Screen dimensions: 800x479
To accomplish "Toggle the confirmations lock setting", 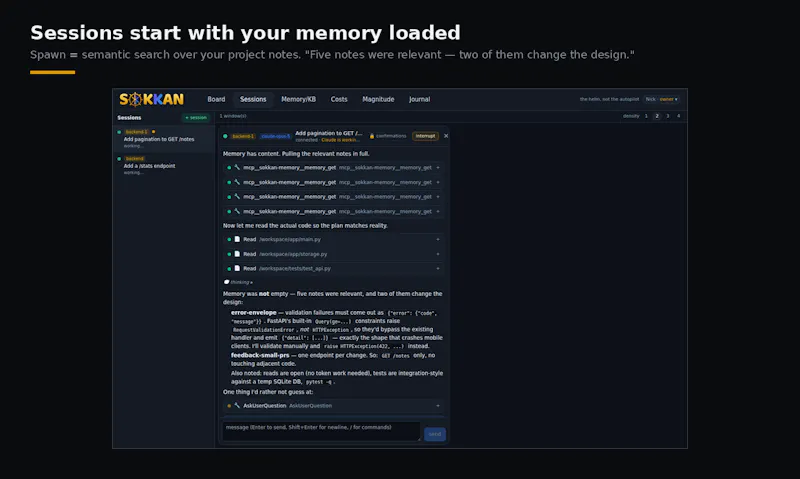I will click(388, 136).
